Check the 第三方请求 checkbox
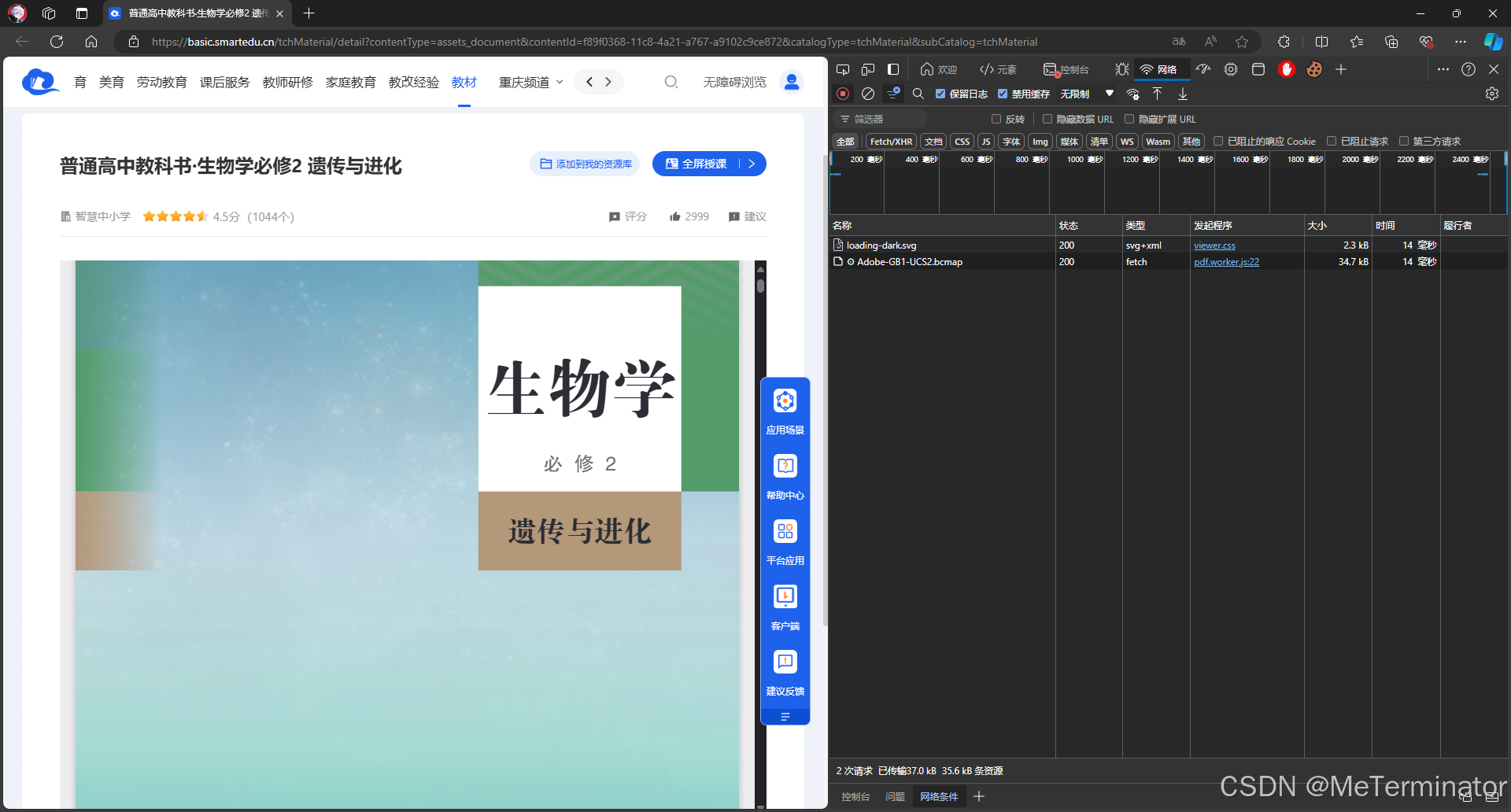This screenshot has height=812, width=1511. coord(1403,141)
